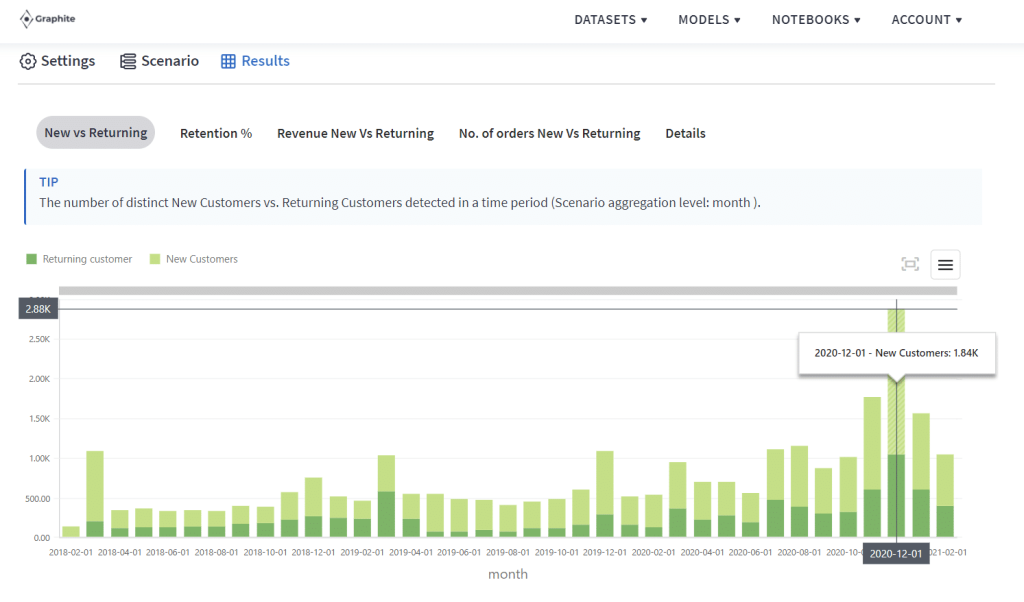Open Revenue New Vs Returning results
The width and height of the screenshot is (1024, 602).
pyautogui.click(x=355, y=132)
